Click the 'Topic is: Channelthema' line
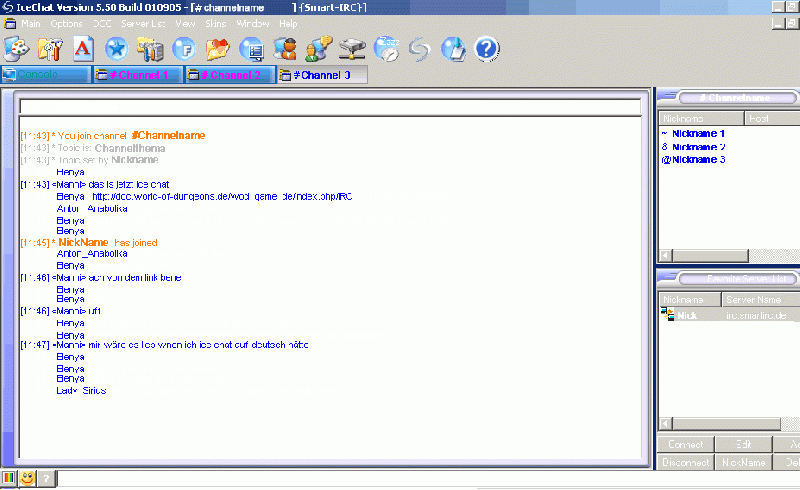Screen dimensions: 800x490 pyautogui.click(x=93, y=148)
